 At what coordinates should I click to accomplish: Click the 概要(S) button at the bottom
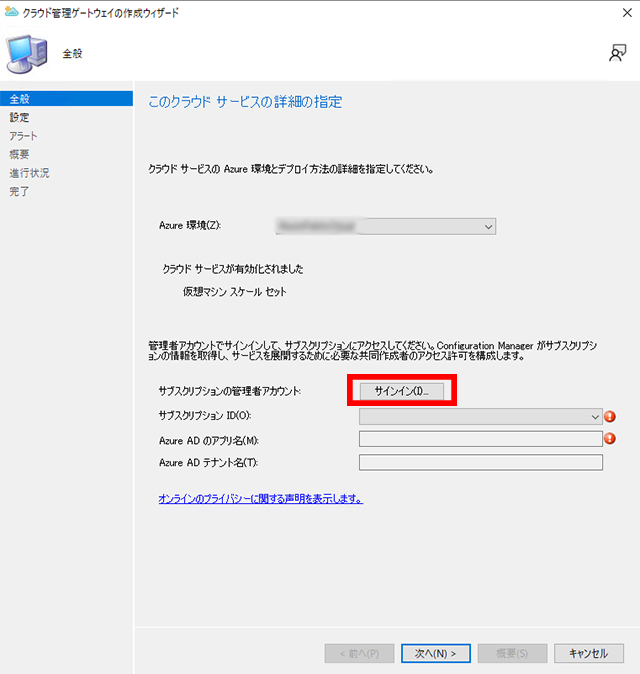(512, 653)
